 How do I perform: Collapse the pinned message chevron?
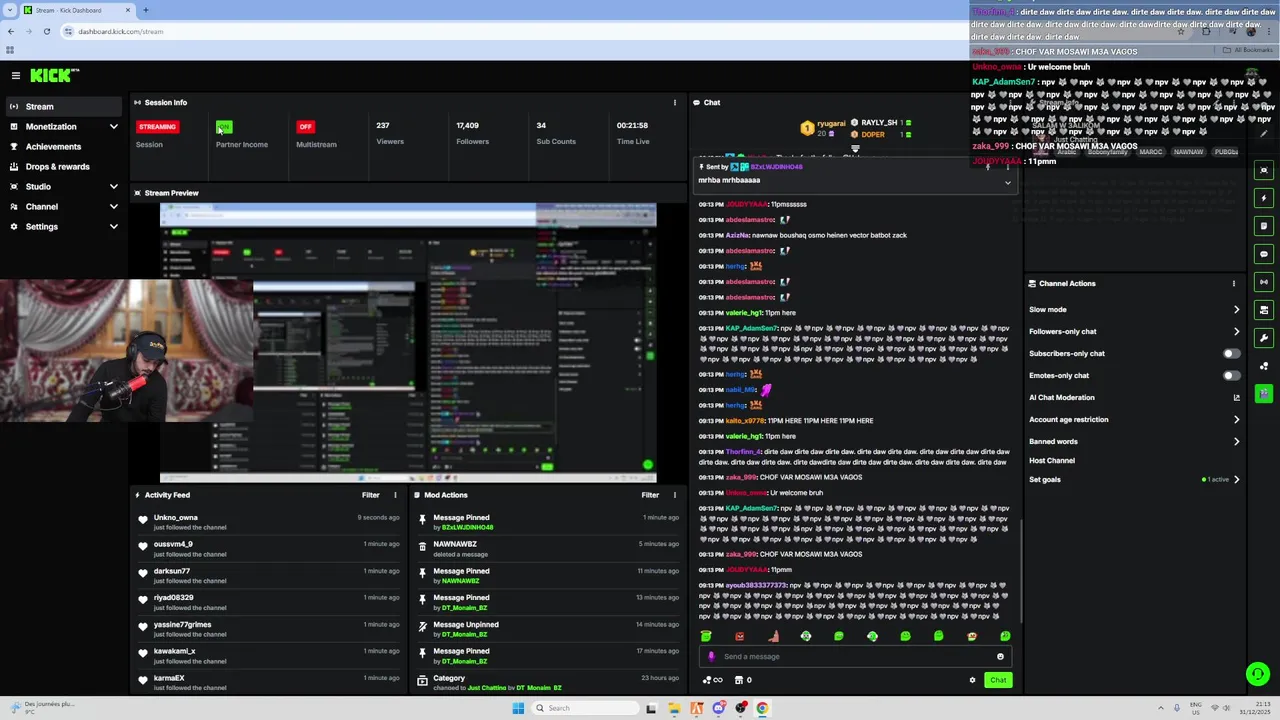[x=1007, y=183]
